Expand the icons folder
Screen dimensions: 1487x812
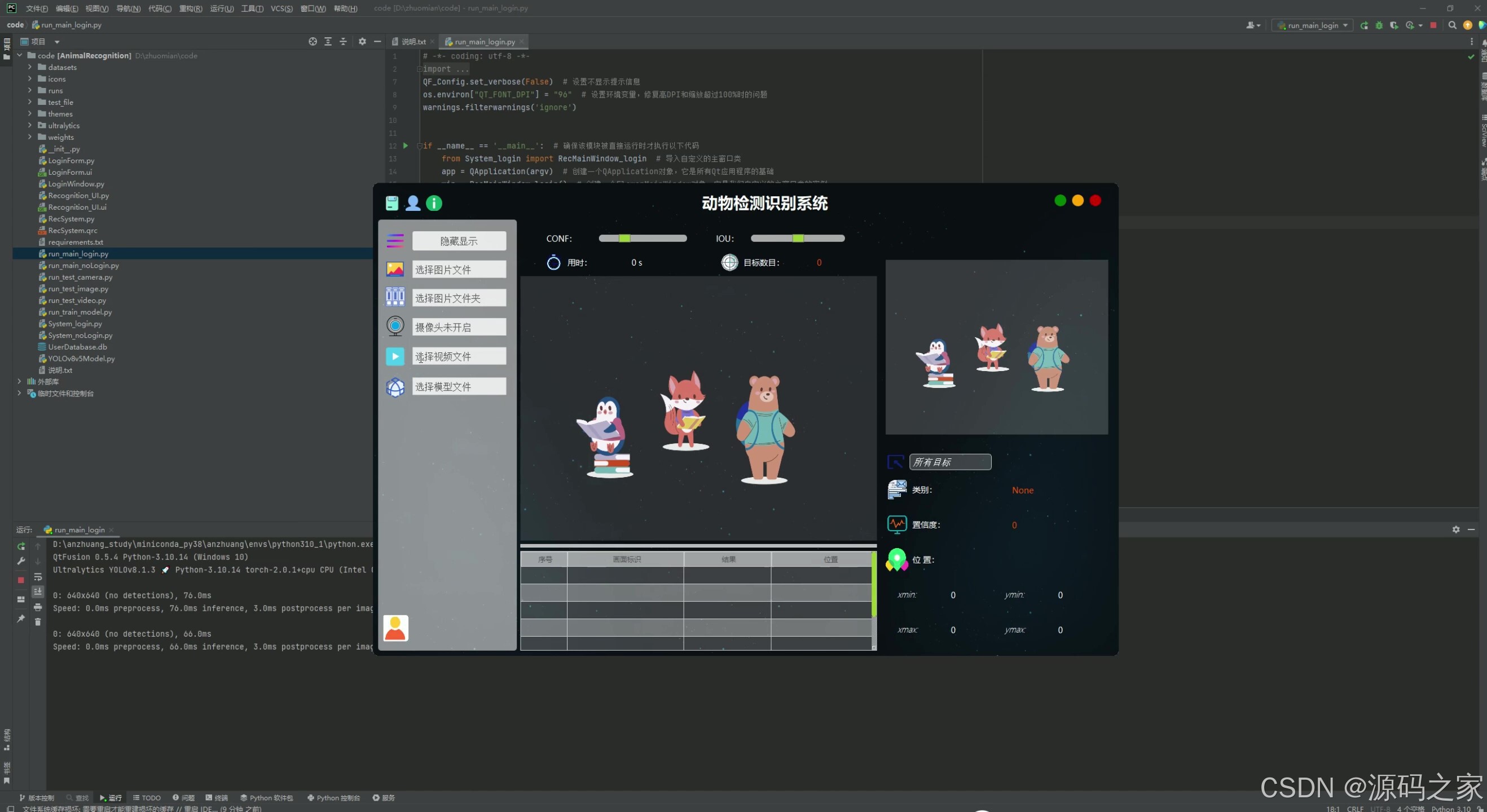[x=29, y=79]
